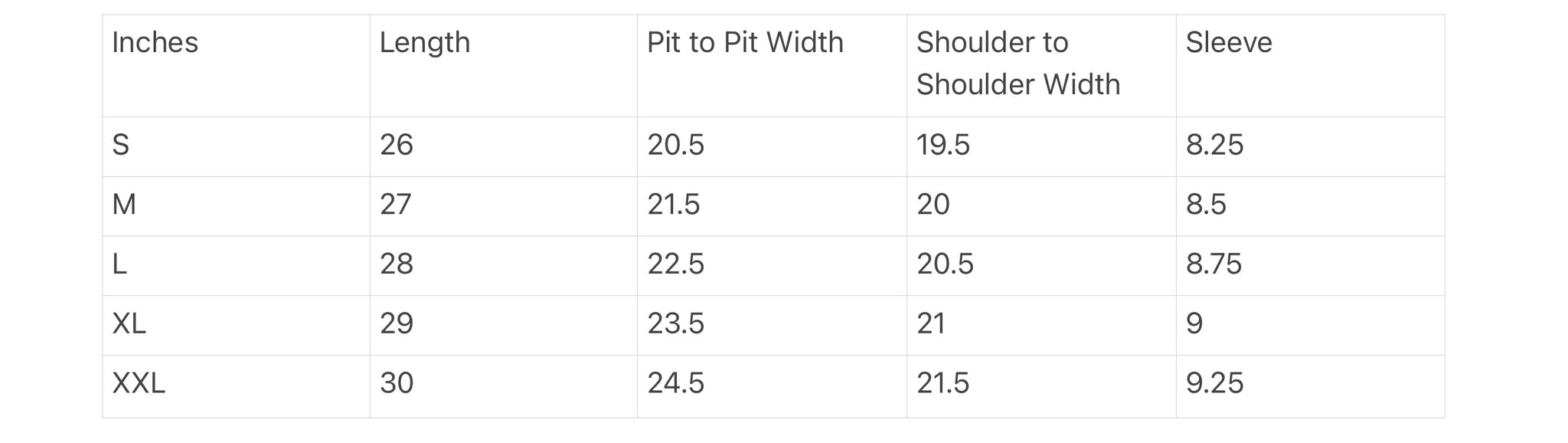Select the M shoulder width value 20
The width and height of the screenshot is (1568, 443).
click(933, 205)
